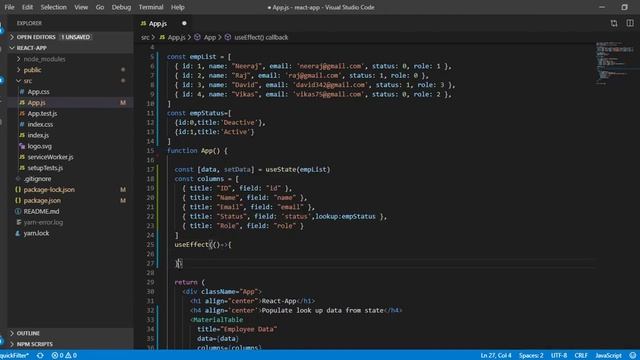Click the quickFilter branch status item

(15, 355)
